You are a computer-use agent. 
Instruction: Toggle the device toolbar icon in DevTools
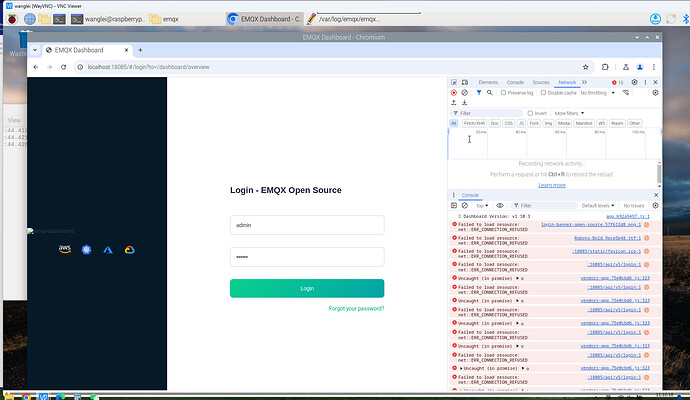point(465,82)
